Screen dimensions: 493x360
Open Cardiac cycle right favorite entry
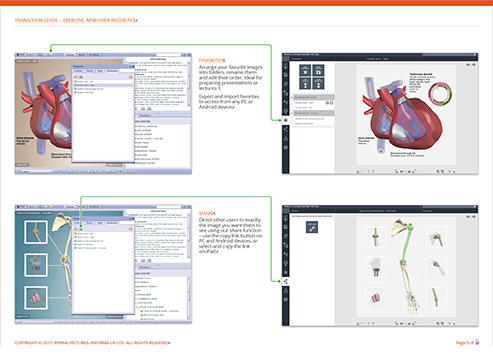point(304,103)
